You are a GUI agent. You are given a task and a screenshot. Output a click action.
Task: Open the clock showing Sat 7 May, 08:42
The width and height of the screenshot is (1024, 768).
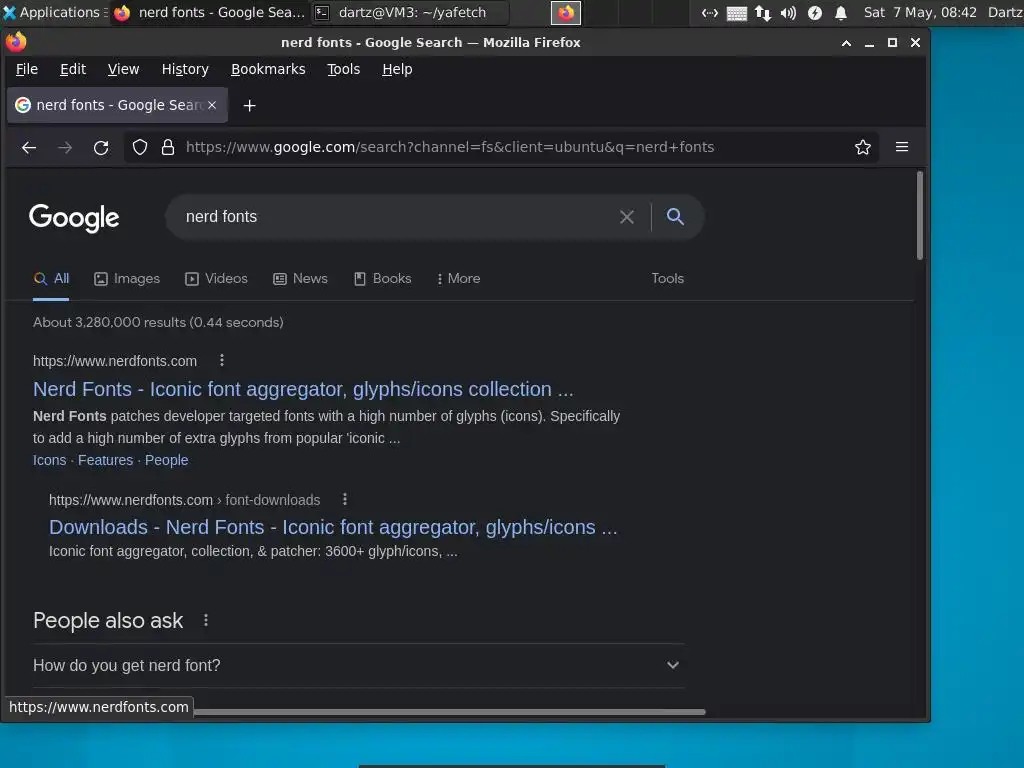[920, 12]
